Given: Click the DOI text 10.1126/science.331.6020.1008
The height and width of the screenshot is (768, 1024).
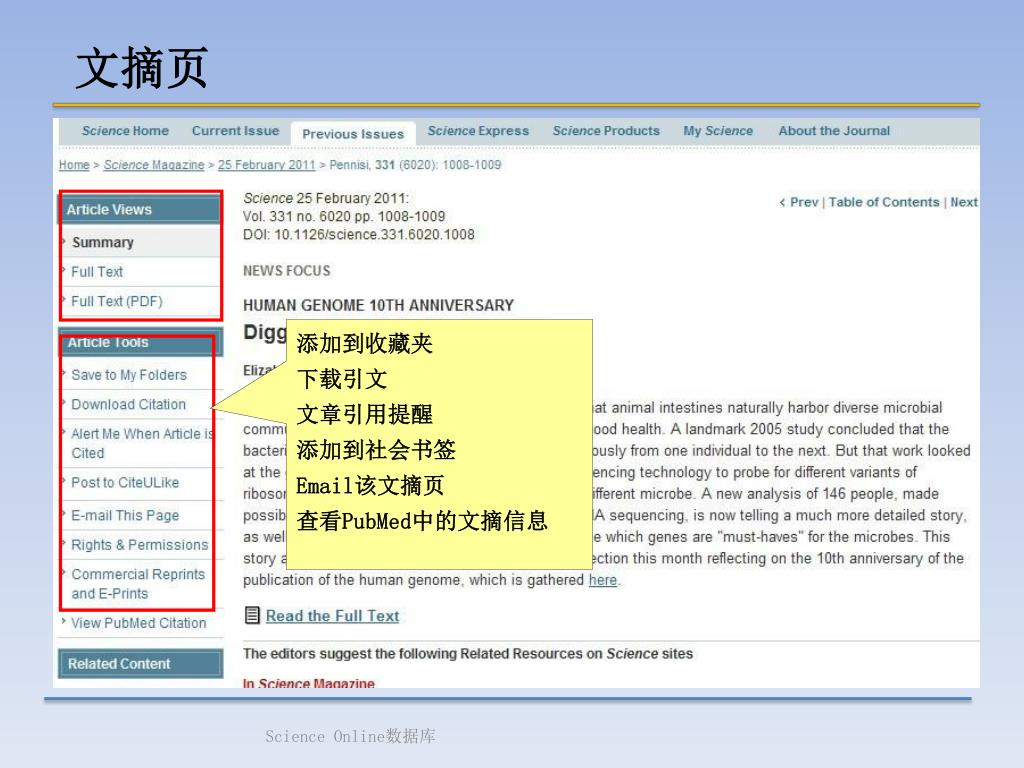Looking at the screenshot, I should pos(374,234).
